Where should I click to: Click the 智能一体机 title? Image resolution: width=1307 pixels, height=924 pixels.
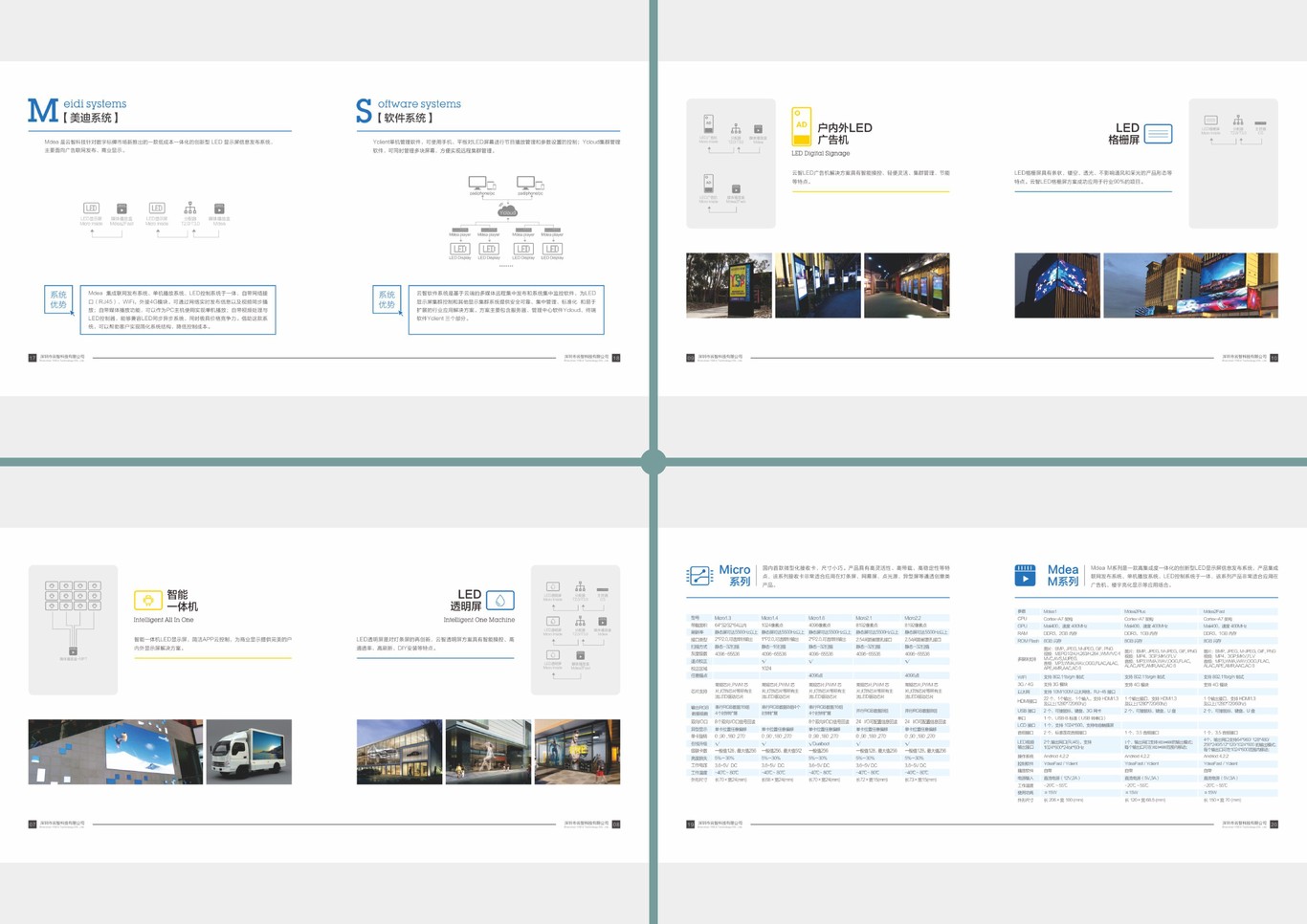[182, 601]
